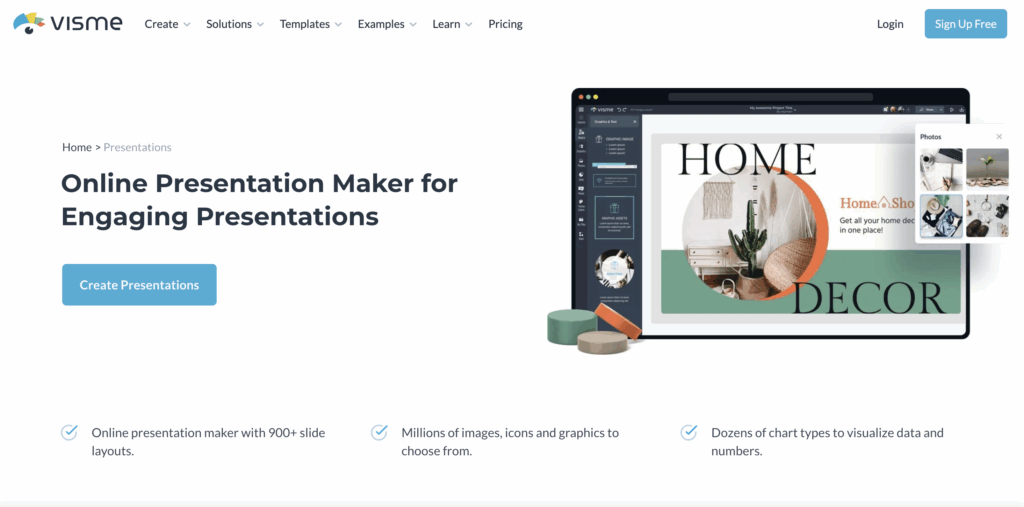Close the Photos panel with the X
This screenshot has height=507, width=1024.
(x=998, y=136)
